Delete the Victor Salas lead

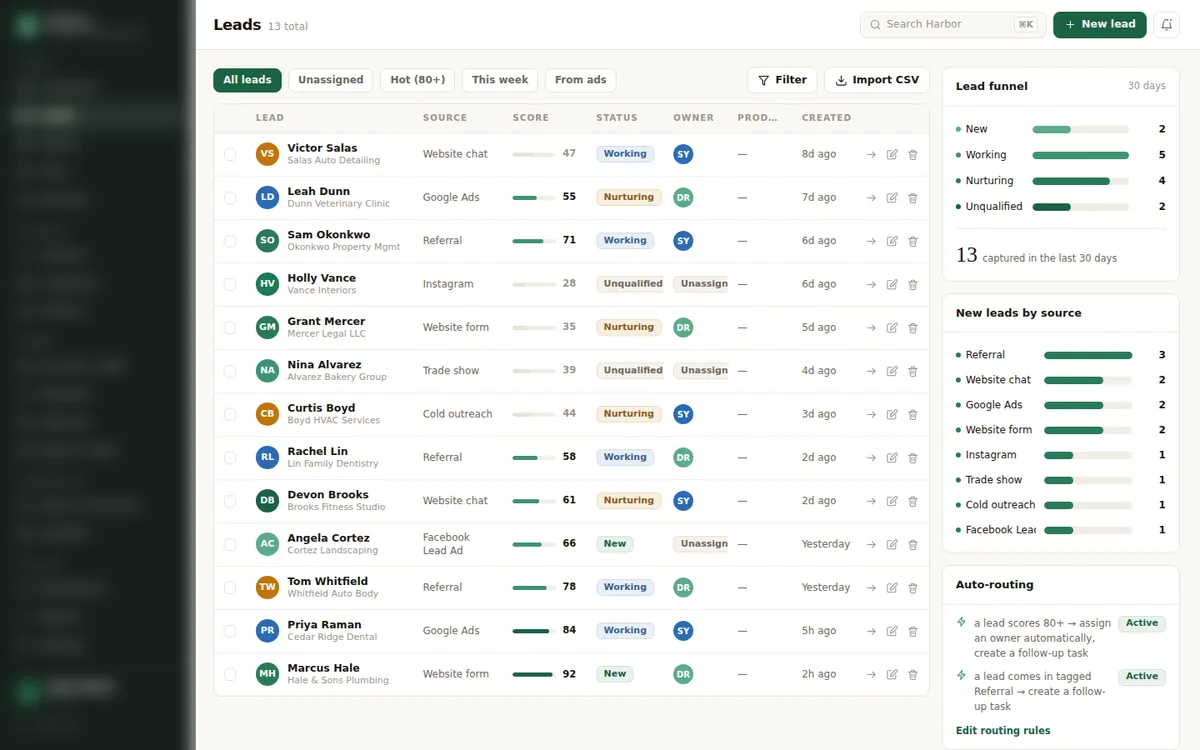tap(913, 155)
